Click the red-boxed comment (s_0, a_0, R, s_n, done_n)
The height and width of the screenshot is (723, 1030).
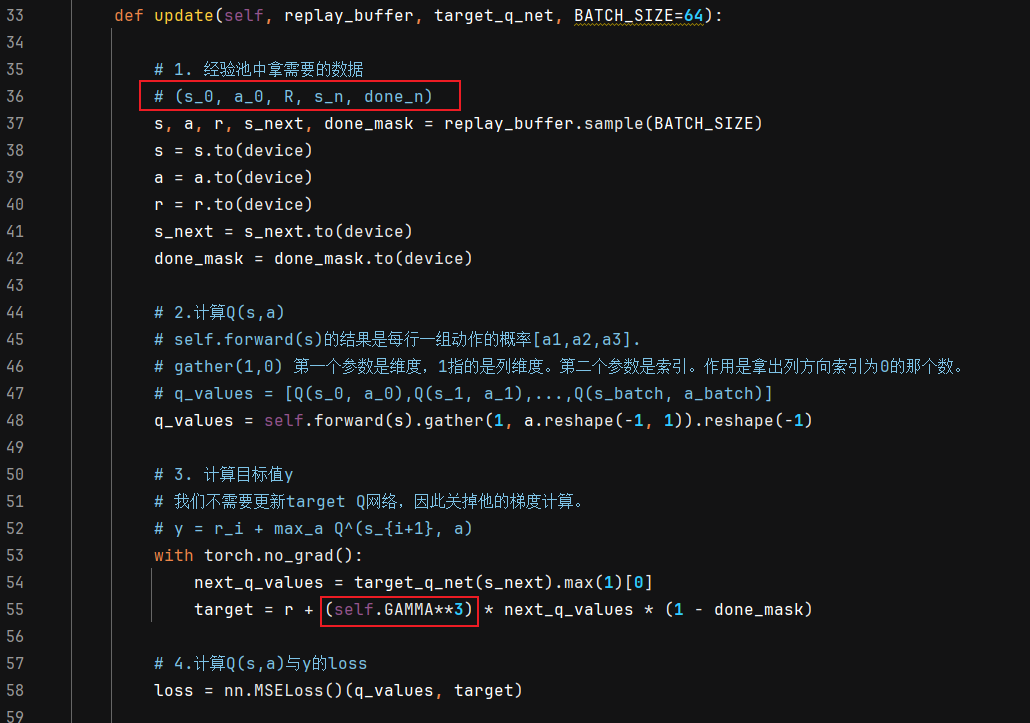[300, 96]
